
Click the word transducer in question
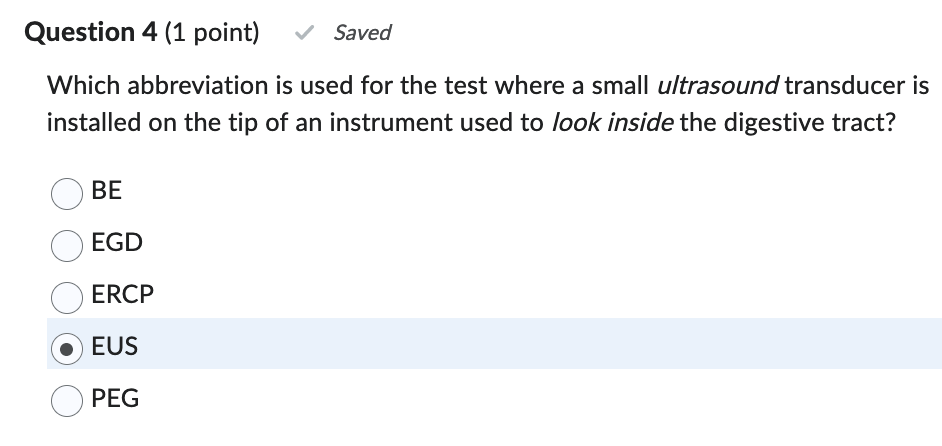[x=843, y=86]
